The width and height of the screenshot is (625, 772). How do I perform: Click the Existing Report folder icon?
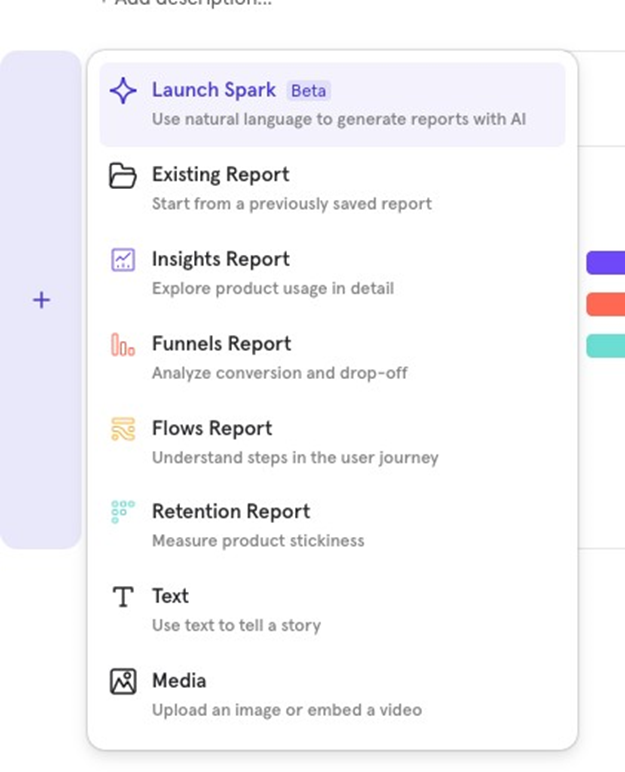point(123,177)
